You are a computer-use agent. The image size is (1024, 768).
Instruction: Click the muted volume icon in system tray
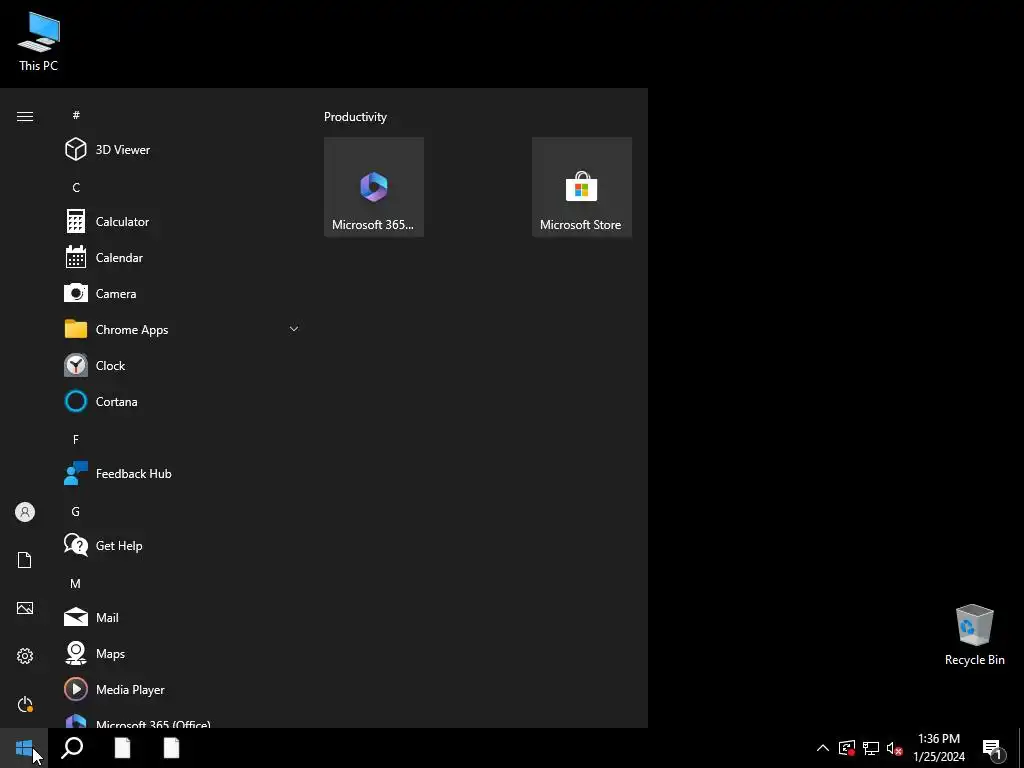point(894,748)
